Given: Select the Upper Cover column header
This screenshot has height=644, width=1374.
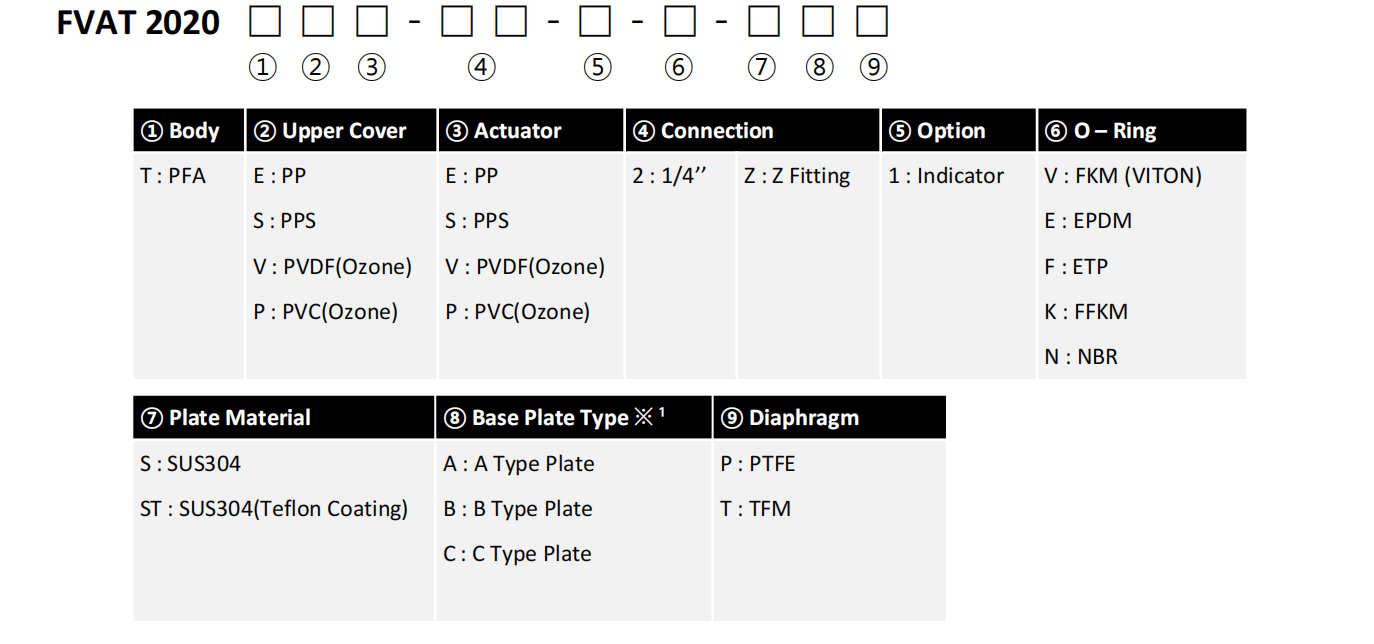Looking at the screenshot, I should pos(342,130).
